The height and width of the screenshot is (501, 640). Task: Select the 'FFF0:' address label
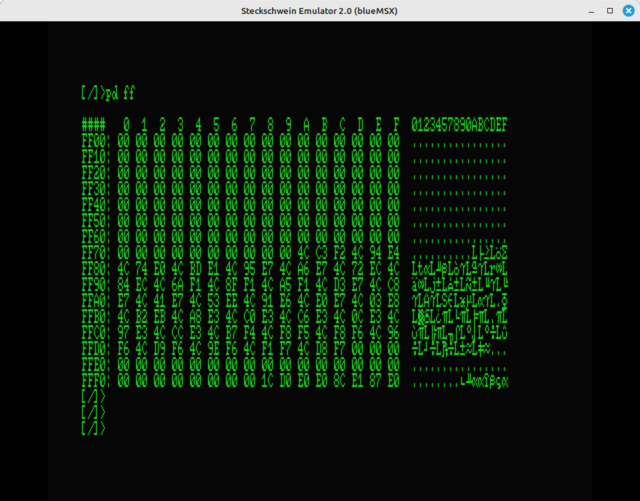(96, 381)
